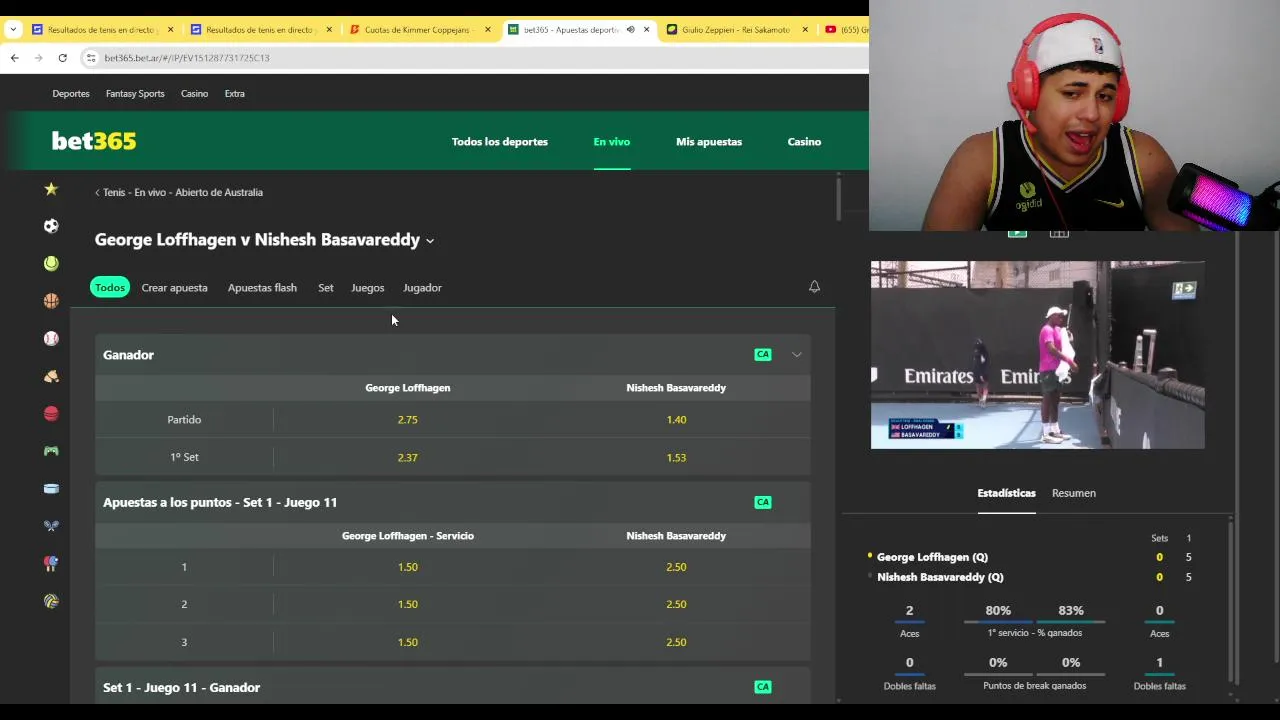The width and height of the screenshot is (1280, 720).
Task: Switch to the Resumen tab
Action: (x=1074, y=493)
